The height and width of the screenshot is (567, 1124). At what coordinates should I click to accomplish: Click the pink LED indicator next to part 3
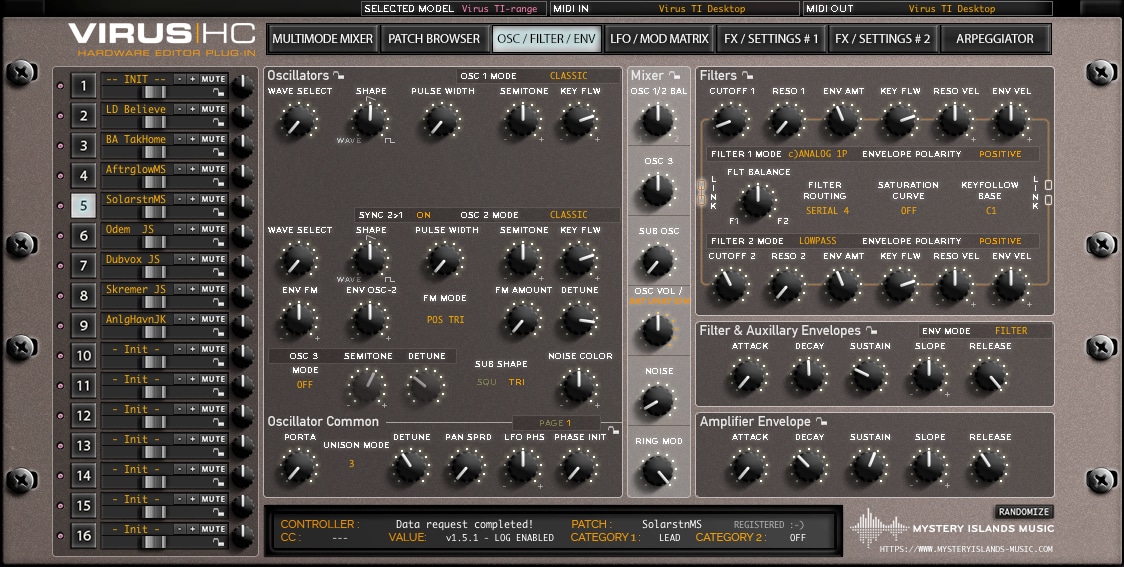60,146
